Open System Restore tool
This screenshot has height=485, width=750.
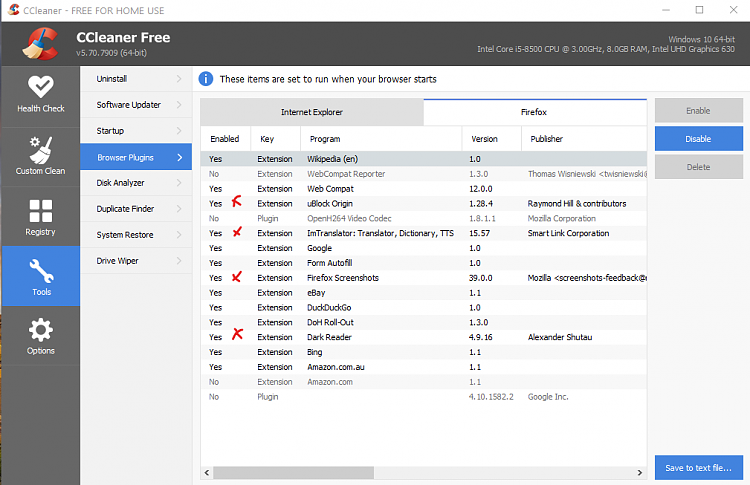(x=136, y=235)
